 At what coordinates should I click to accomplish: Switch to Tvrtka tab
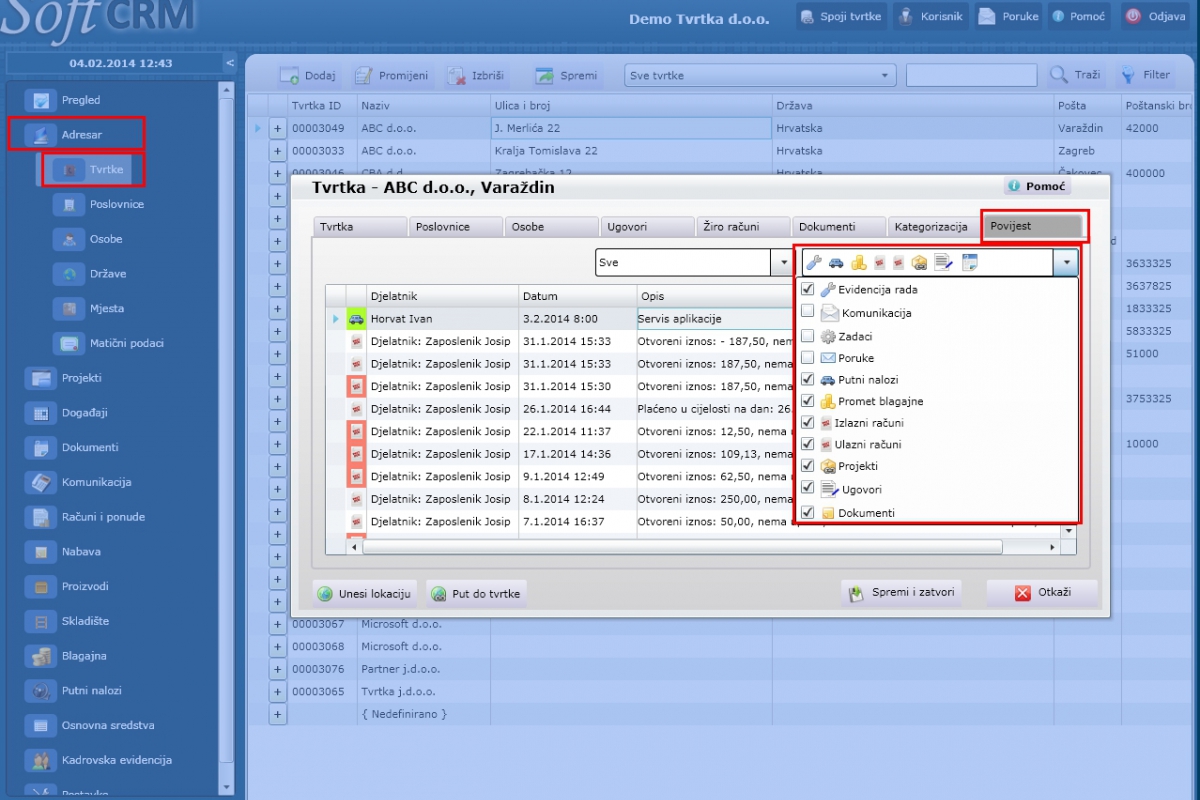pyautogui.click(x=359, y=227)
